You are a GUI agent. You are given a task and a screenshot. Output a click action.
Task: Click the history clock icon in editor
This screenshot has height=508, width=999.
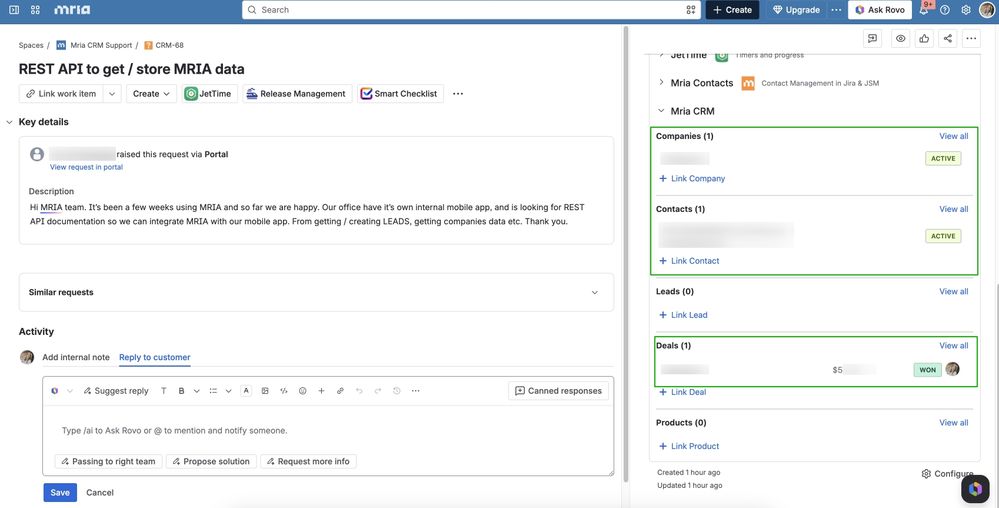click(397, 391)
